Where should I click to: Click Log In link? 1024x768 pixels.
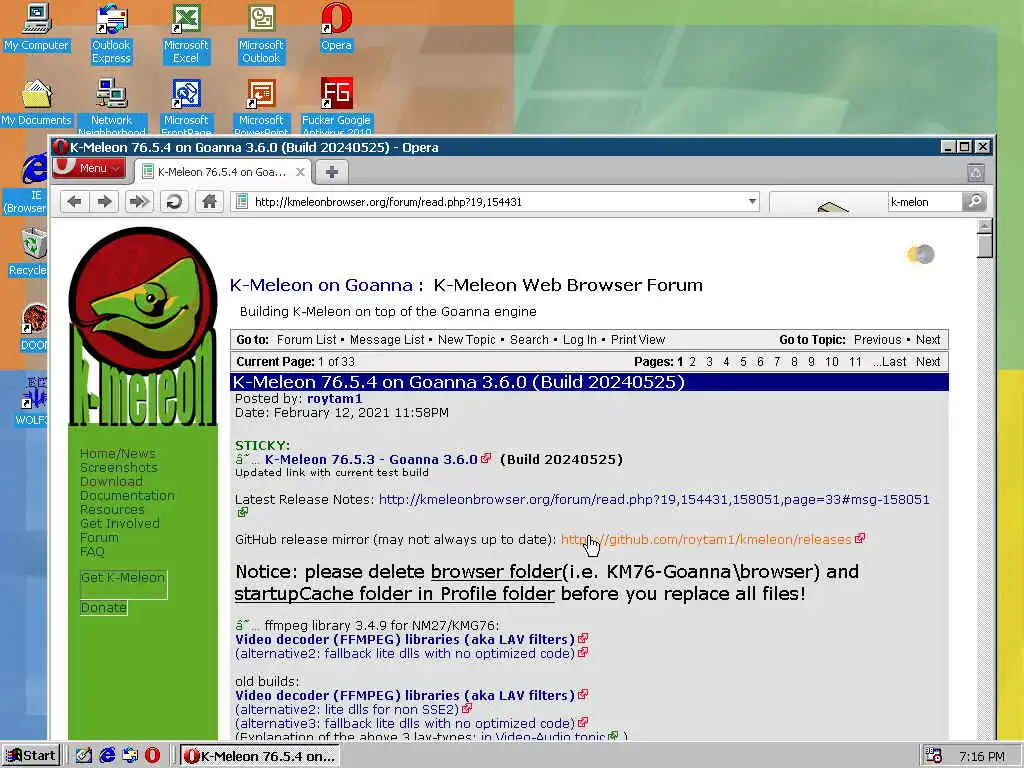click(x=580, y=340)
